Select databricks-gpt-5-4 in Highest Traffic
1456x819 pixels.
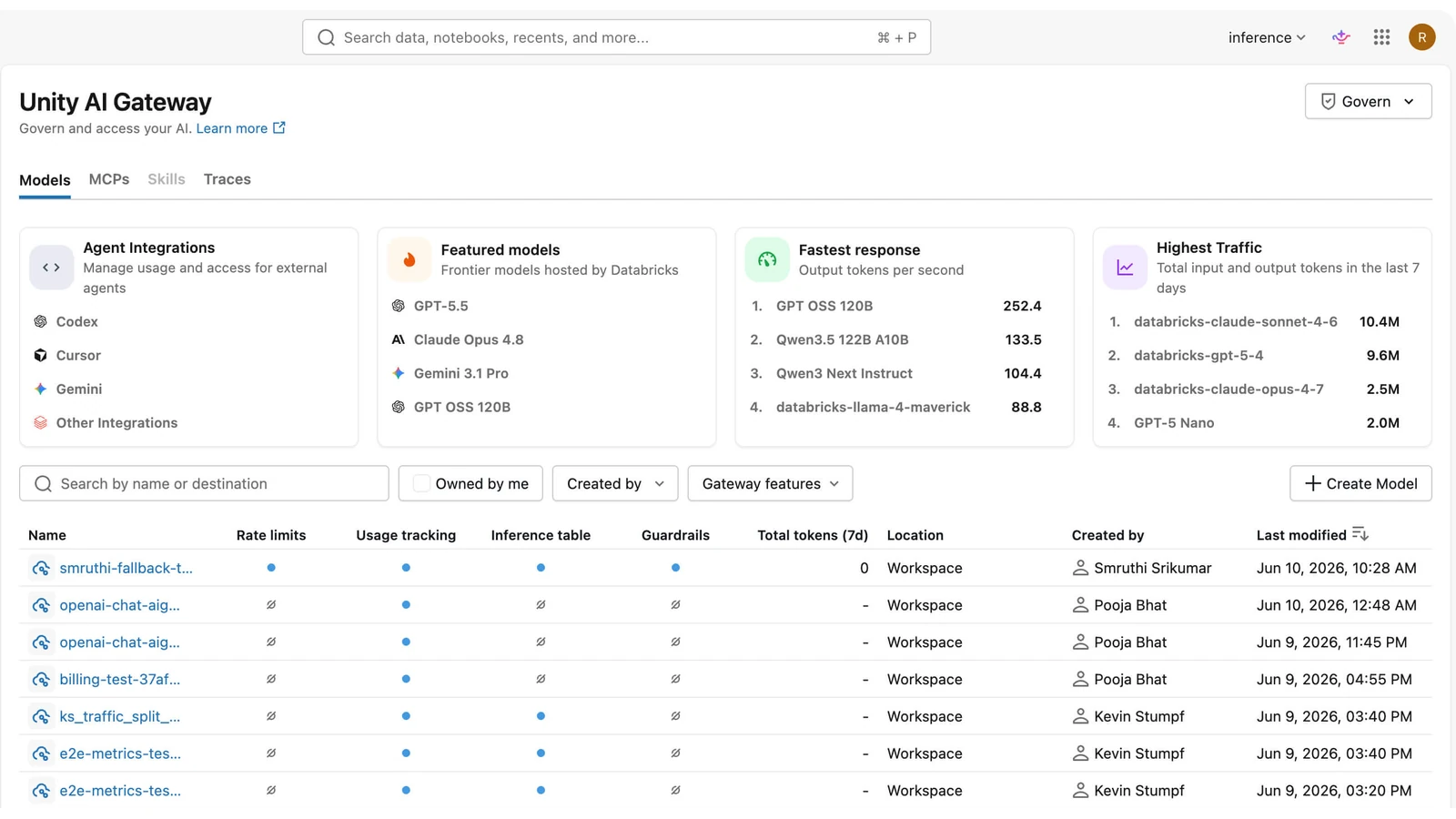pyautogui.click(x=1198, y=356)
